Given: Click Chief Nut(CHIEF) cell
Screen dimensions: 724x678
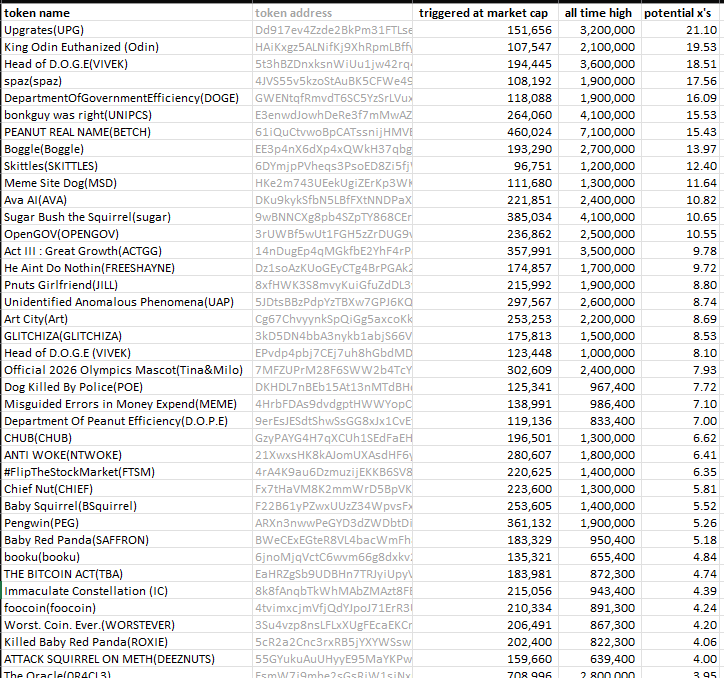Looking at the screenshot, I should point(127,489).
